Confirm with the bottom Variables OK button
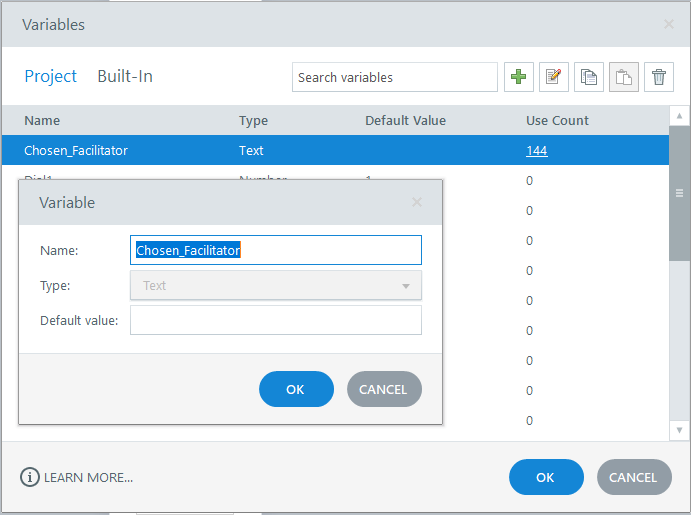 click(x=545, y=477)
